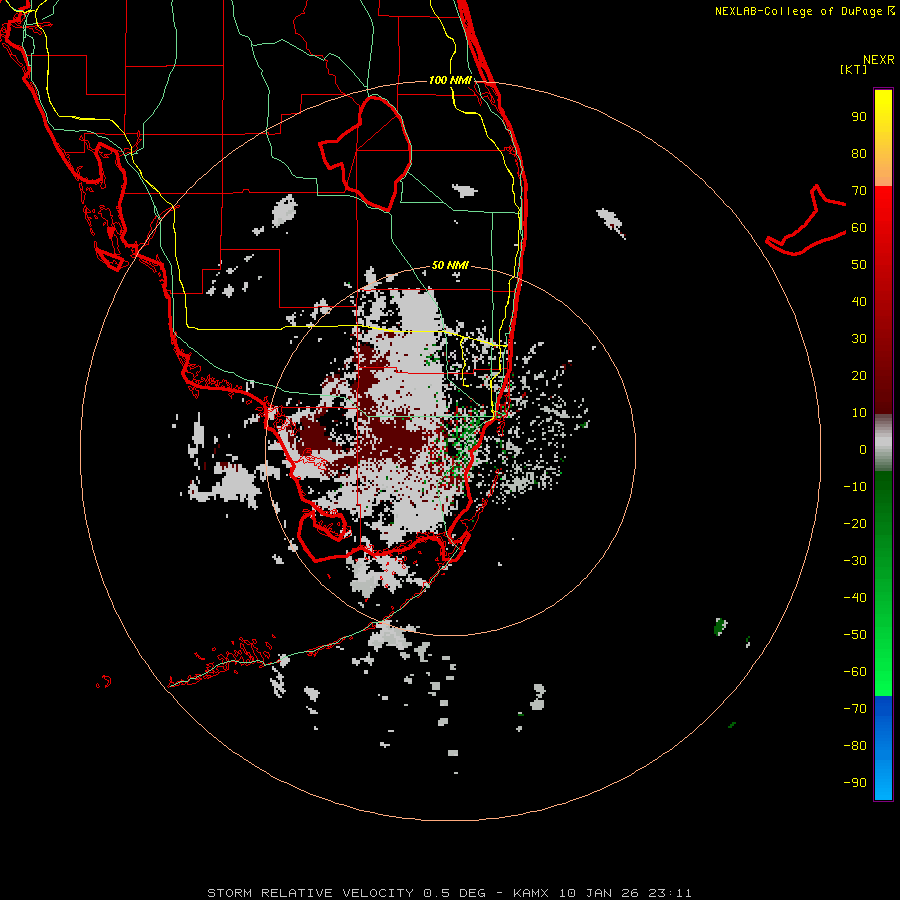Select the -70 value on the velocity scale
The image size is (900, 900).
click(855, 709)
